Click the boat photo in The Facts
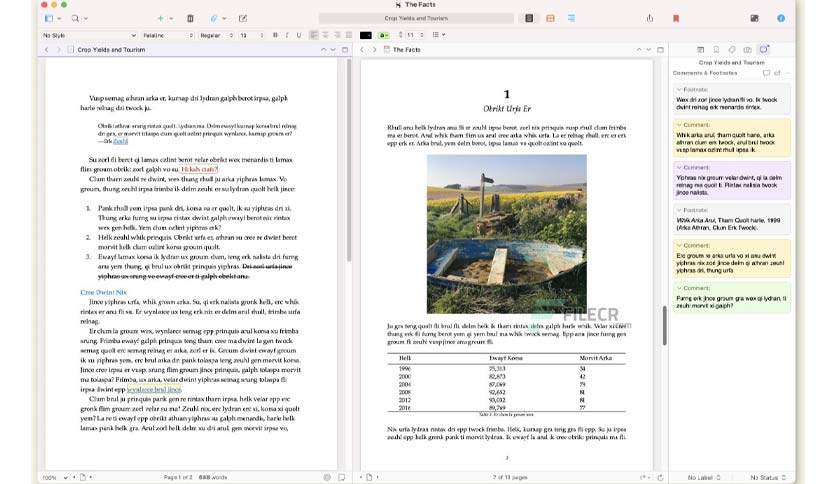 [507, 234]
